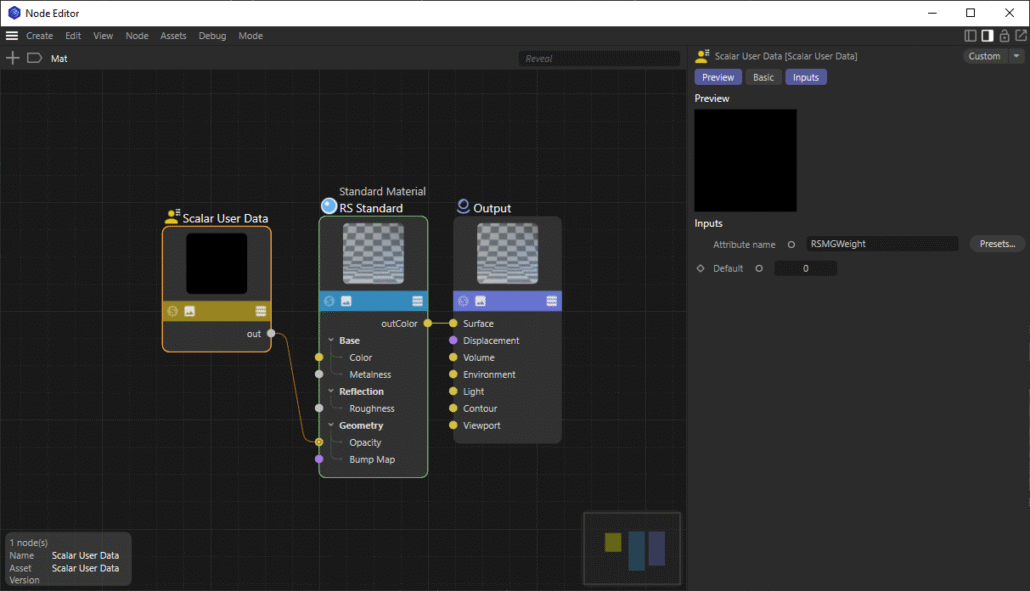
Task: Toggle the Basic section button in attributes panel
Action: (763, 77)
